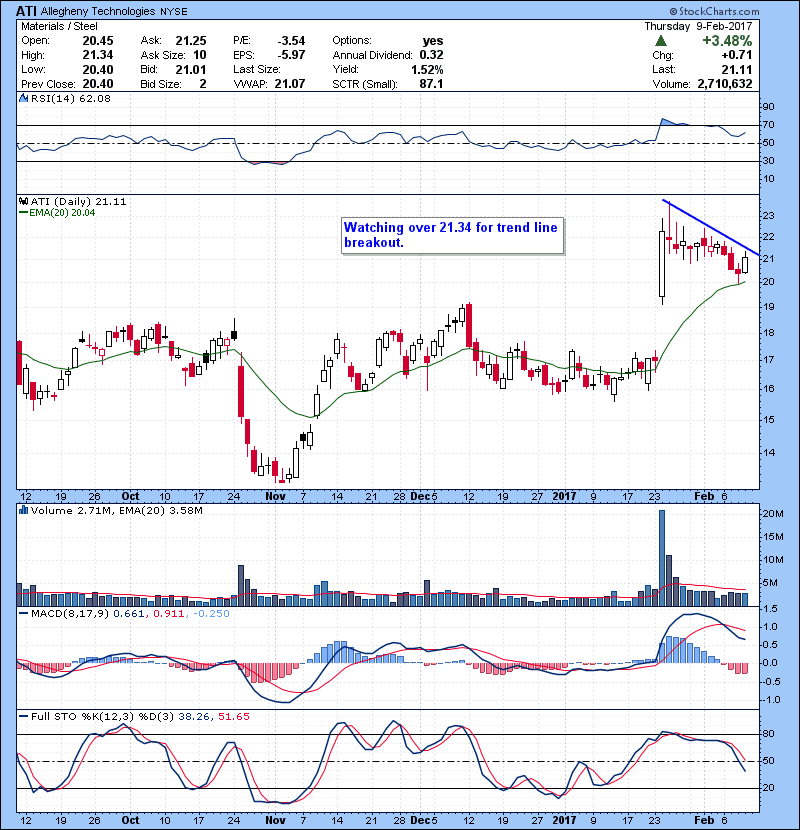Click the RSI indicator icon beside RSI(14)
The image size is (800, 830).
(x=23, y=98)
